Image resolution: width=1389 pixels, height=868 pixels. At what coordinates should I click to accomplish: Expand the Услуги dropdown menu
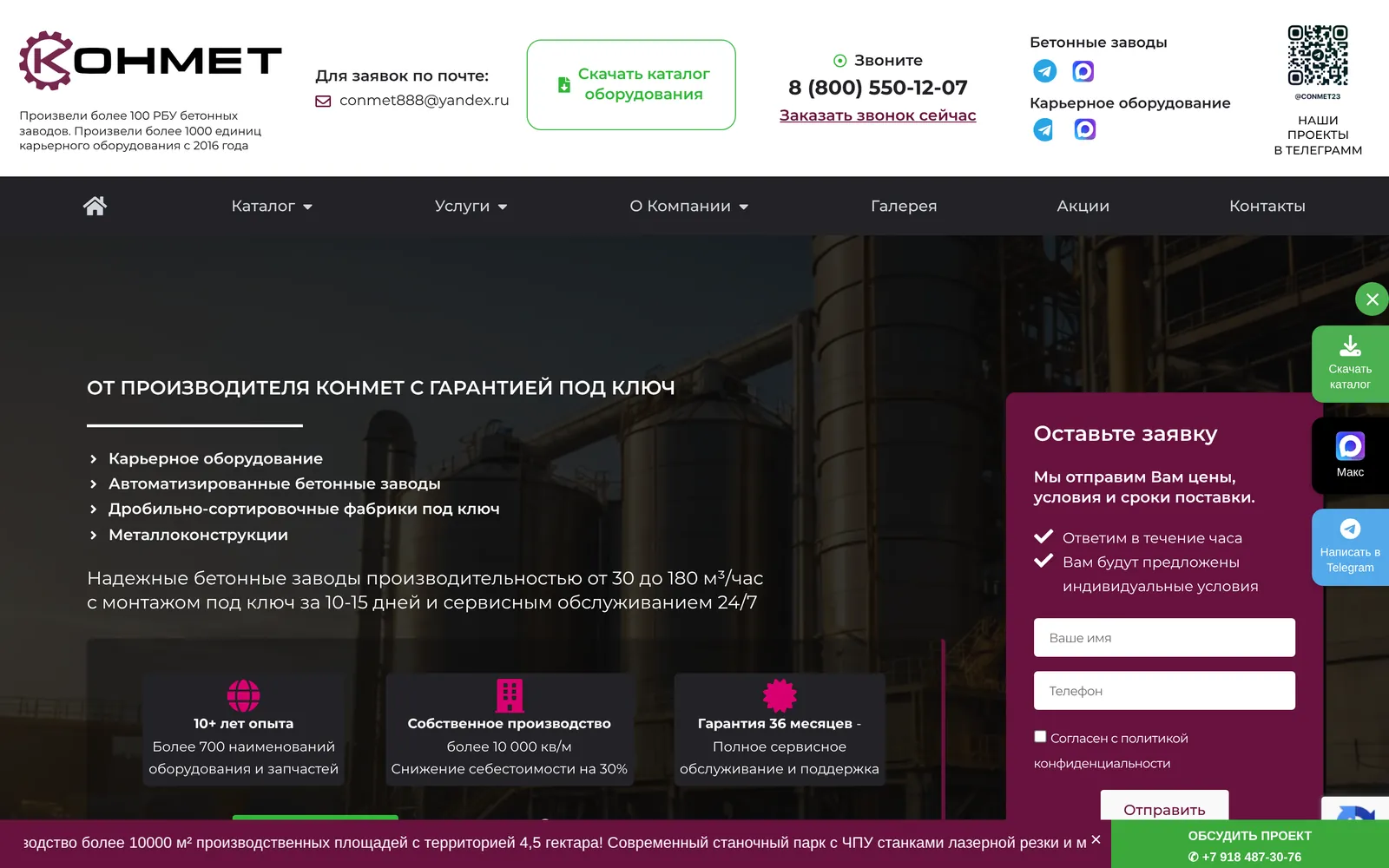click(471, 206)
